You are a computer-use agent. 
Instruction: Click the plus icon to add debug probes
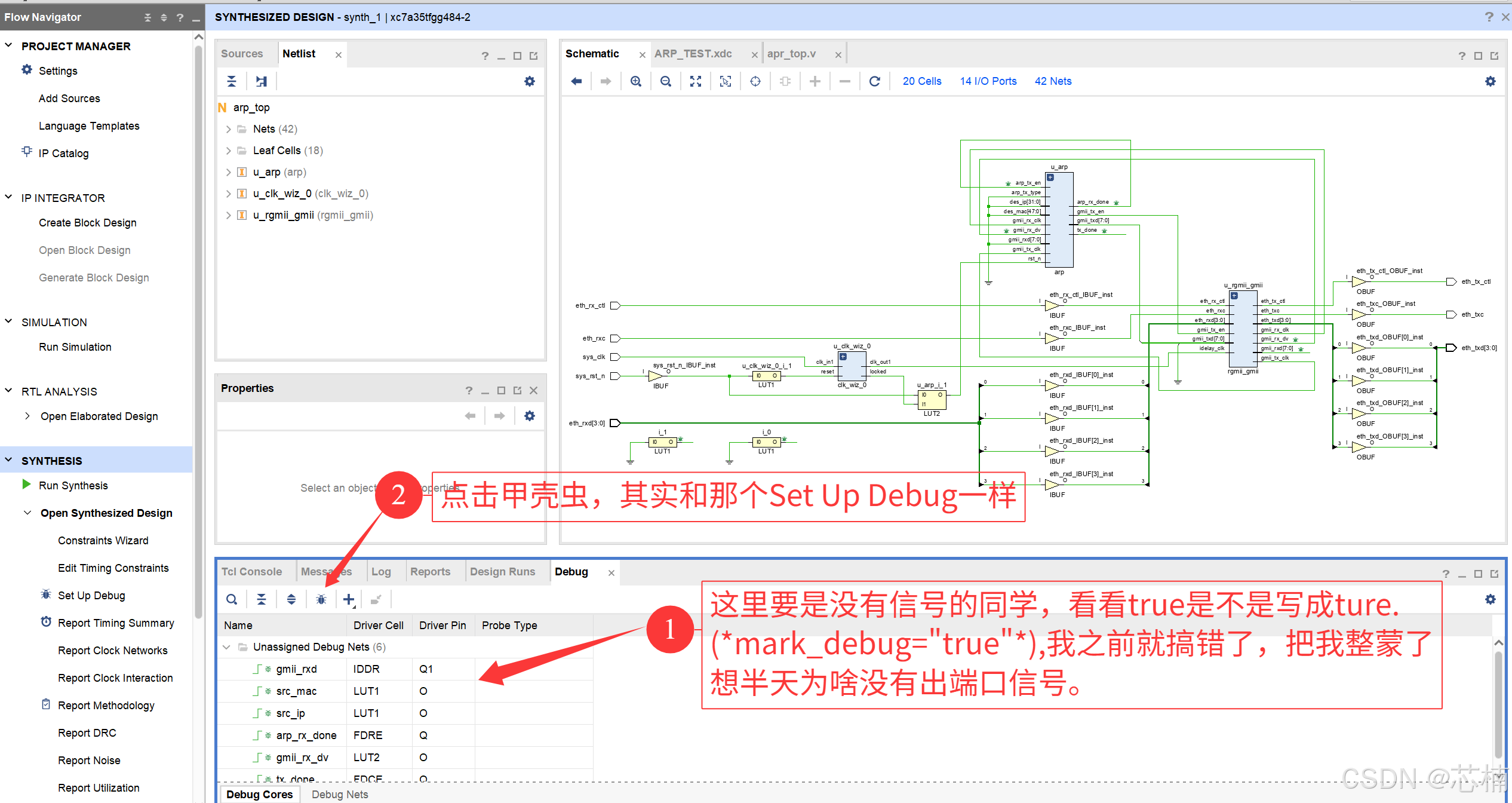348,599
